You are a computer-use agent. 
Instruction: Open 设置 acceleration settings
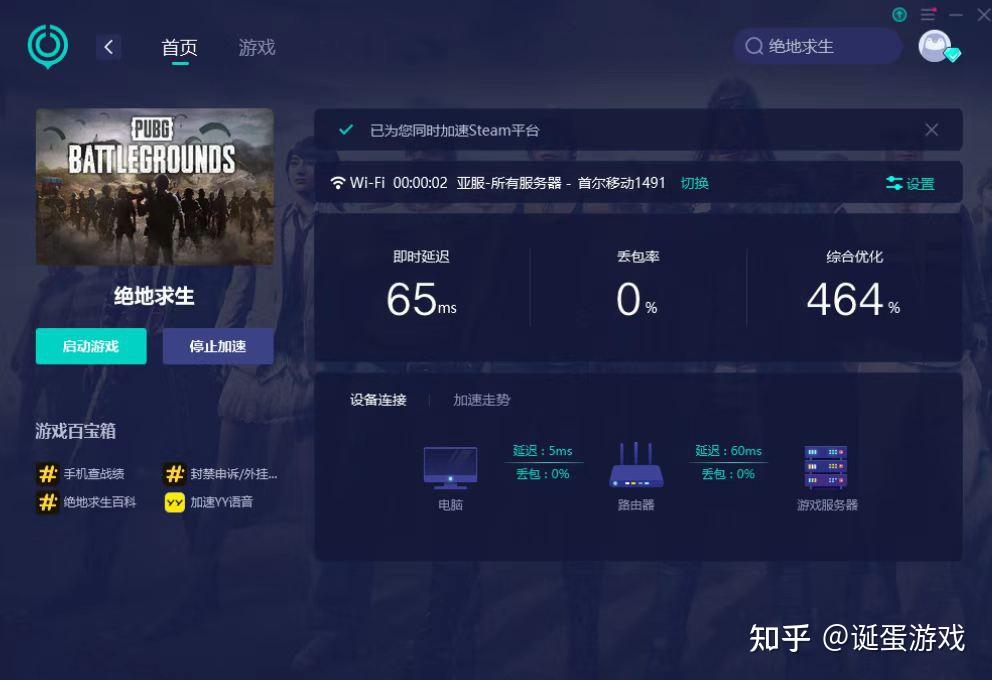(911, 183)
